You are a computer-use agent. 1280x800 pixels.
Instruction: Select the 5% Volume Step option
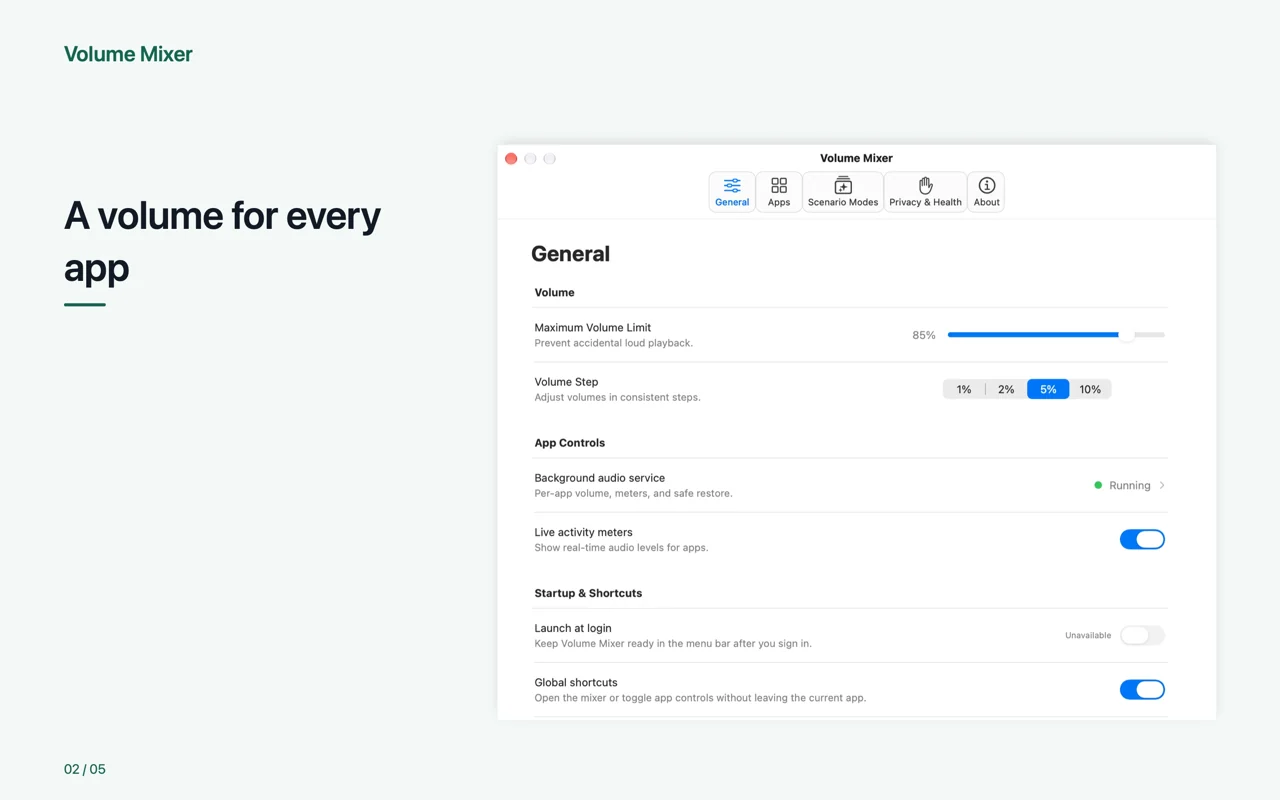pyautogui.click(x=1048, y=389)
